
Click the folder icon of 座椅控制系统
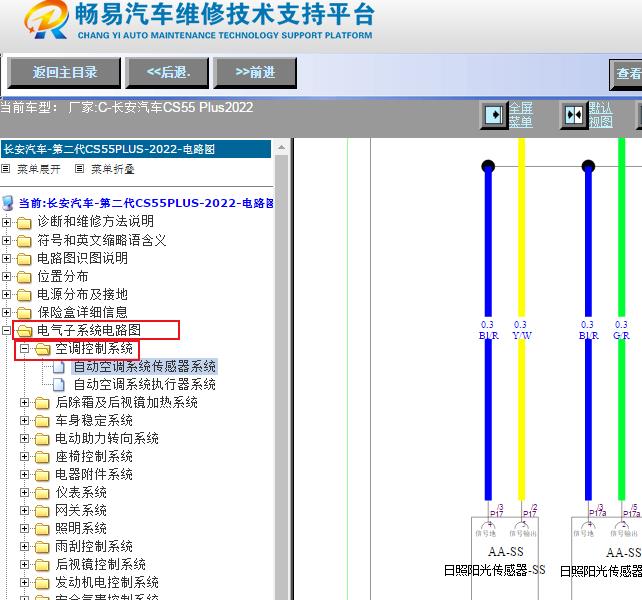click(42, 457)
